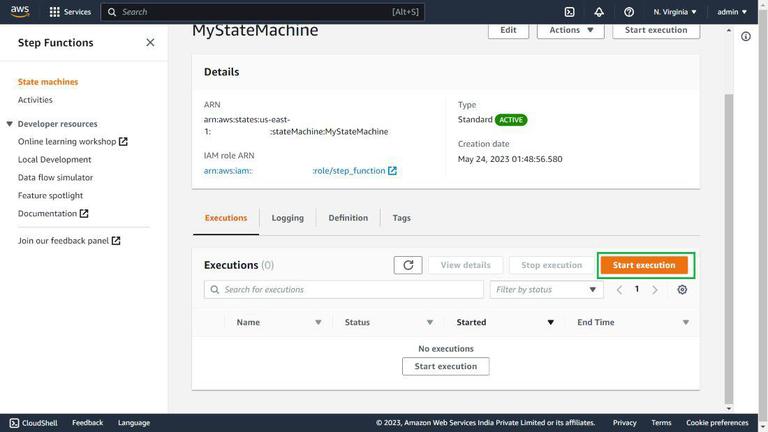
Task: Click the creation date May 24, 2023 value
Action: [510, 159]
